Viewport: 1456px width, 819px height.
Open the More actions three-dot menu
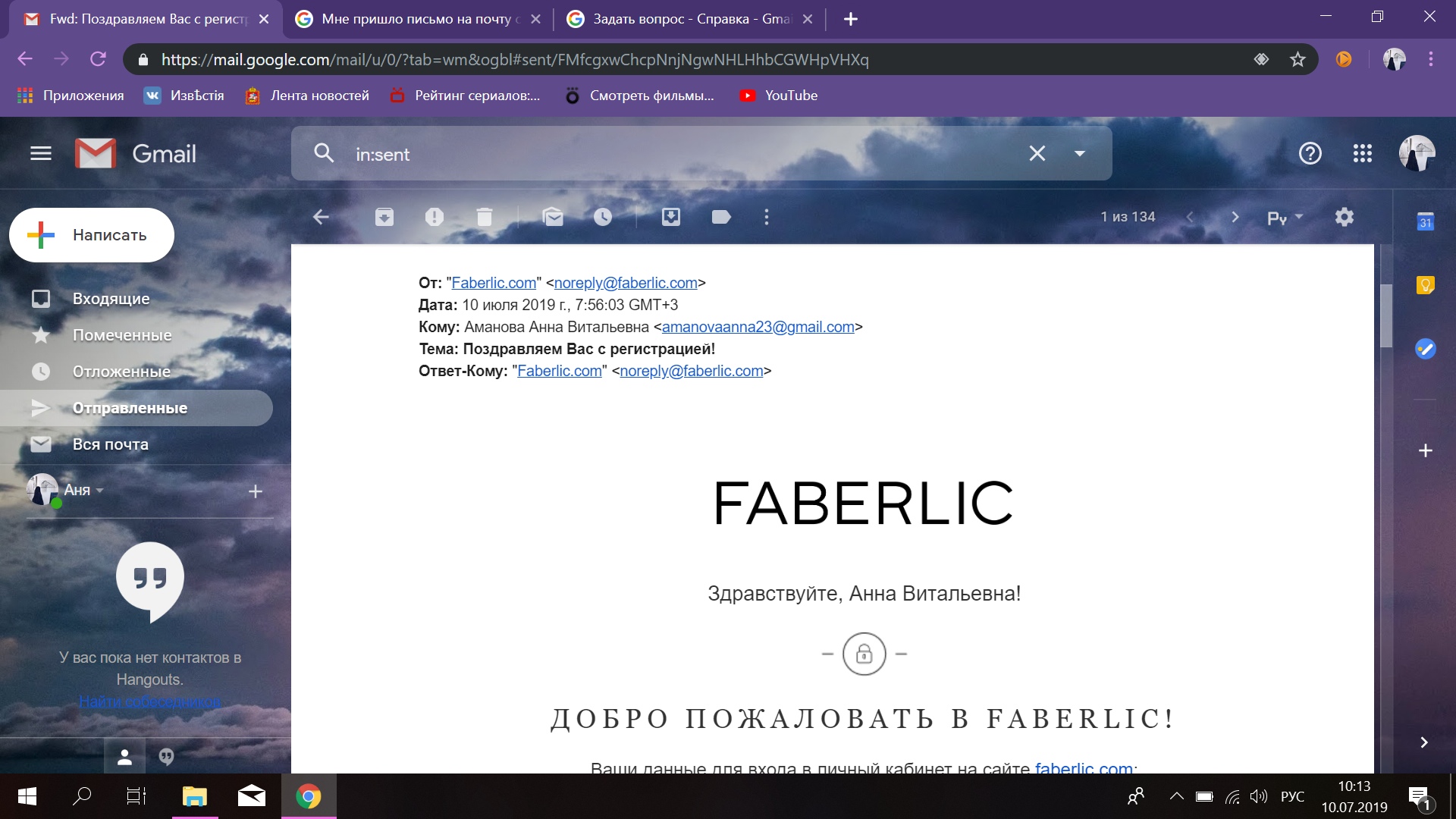pos(767,218)
